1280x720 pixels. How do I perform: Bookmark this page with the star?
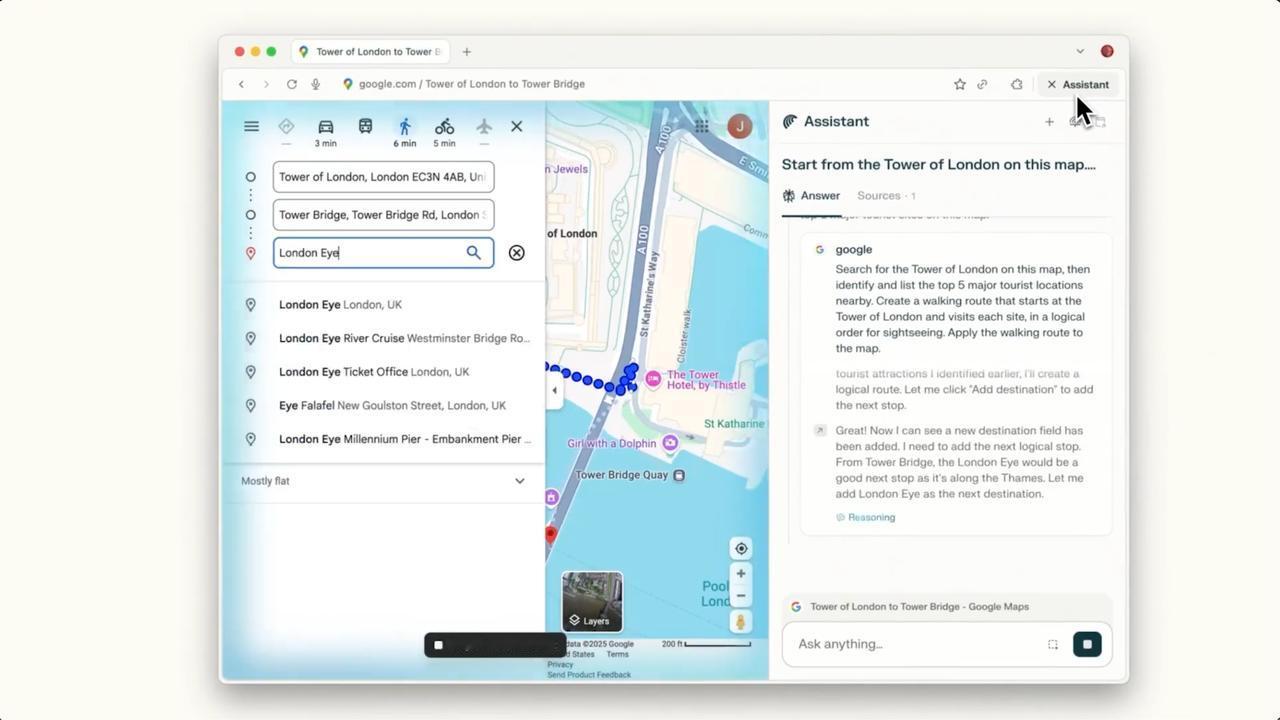(x=960, y=84)
